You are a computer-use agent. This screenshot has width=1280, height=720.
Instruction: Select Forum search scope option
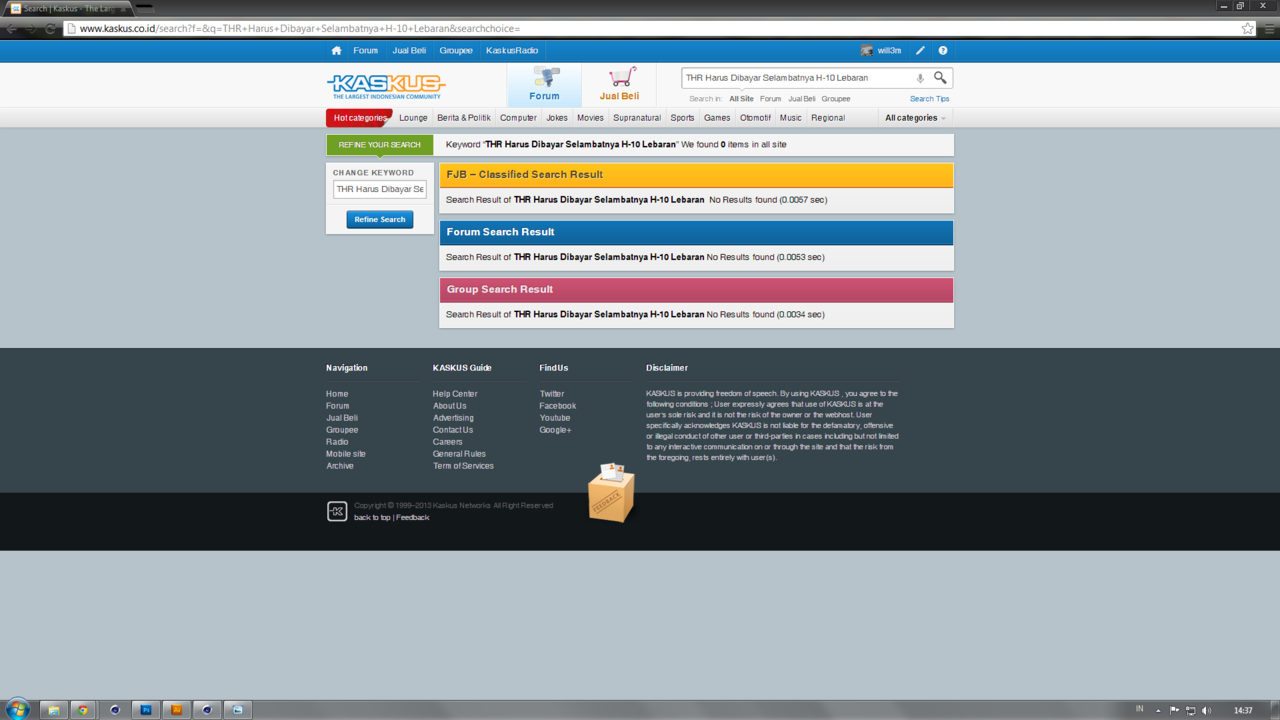tap(770, 99)
